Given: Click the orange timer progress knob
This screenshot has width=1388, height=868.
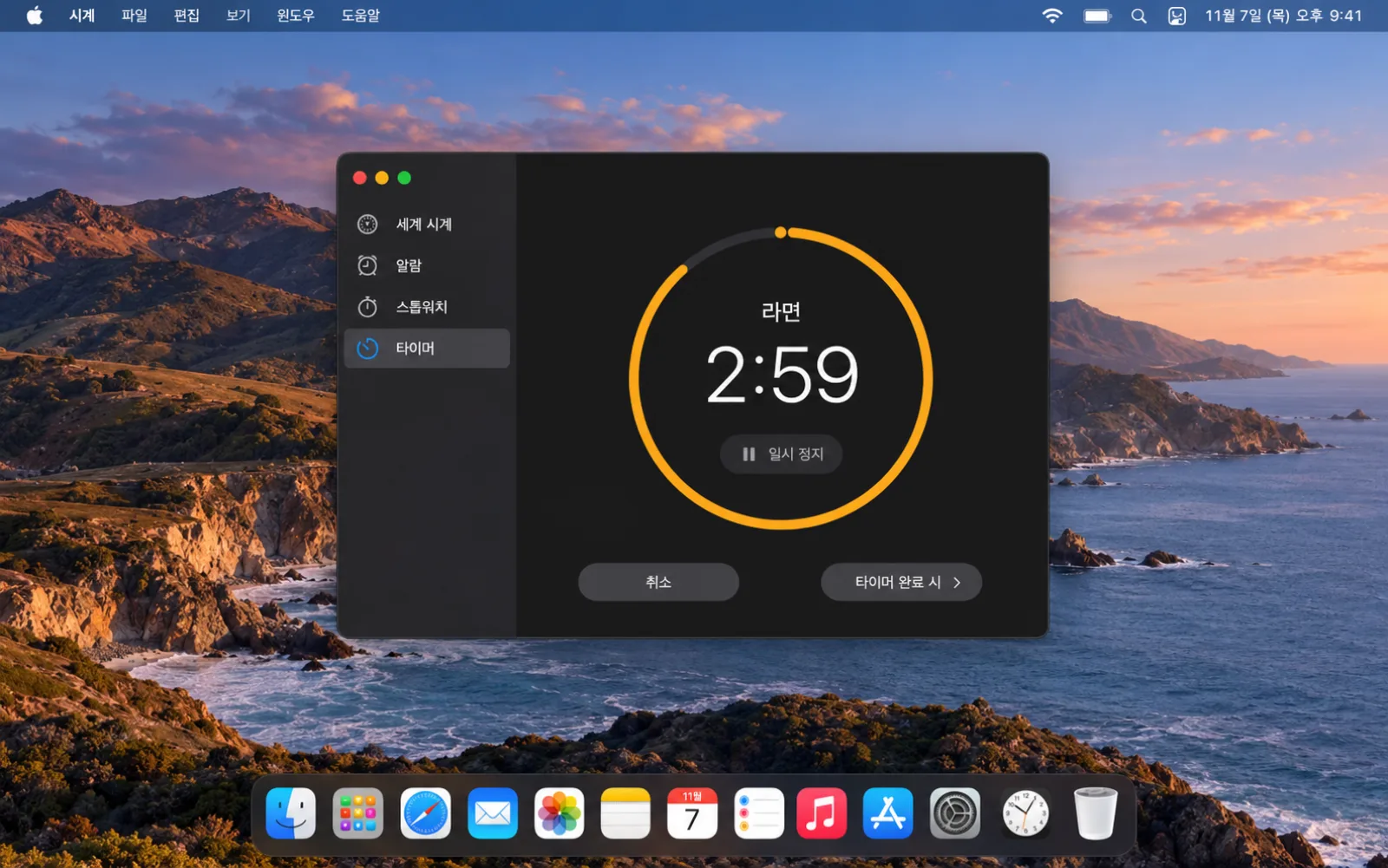Looking at the screenshot, I should point(781,232).
